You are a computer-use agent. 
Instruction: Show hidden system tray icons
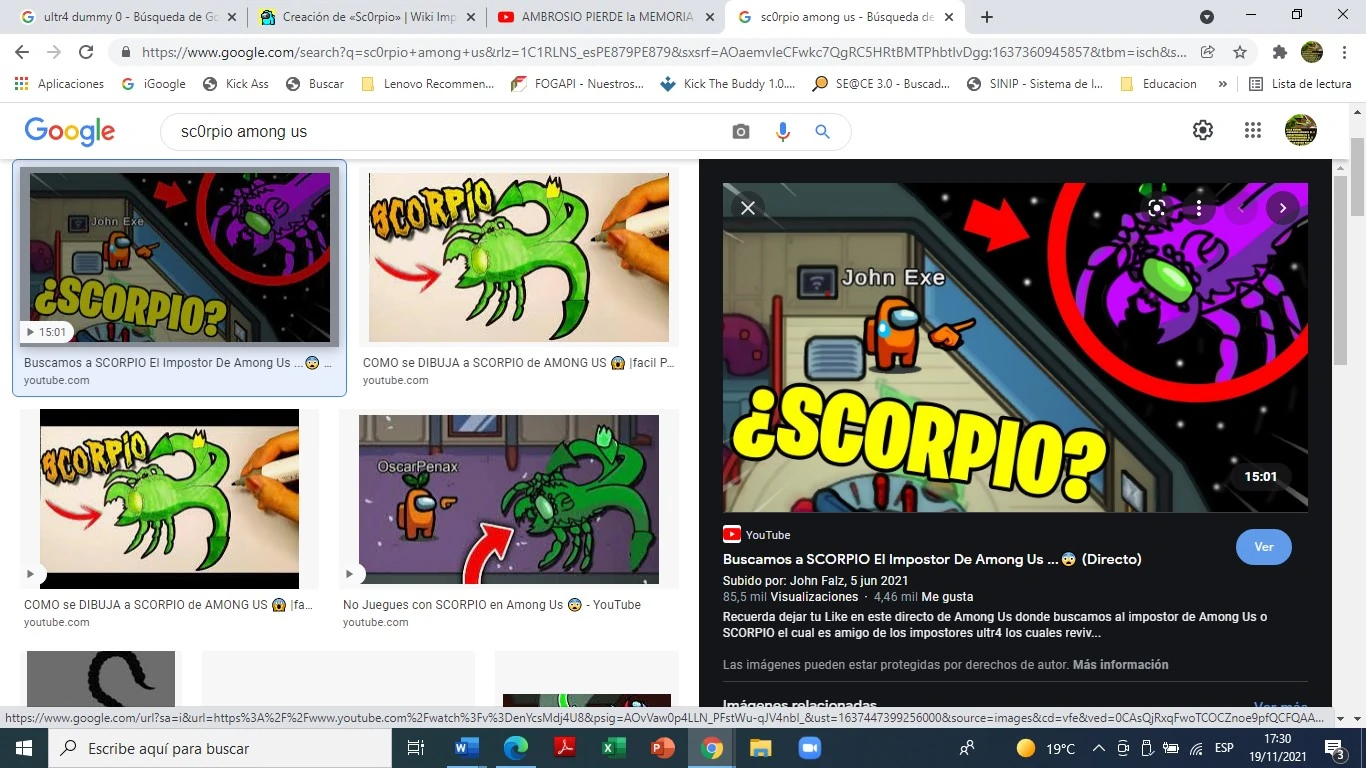click(1099, 748)
